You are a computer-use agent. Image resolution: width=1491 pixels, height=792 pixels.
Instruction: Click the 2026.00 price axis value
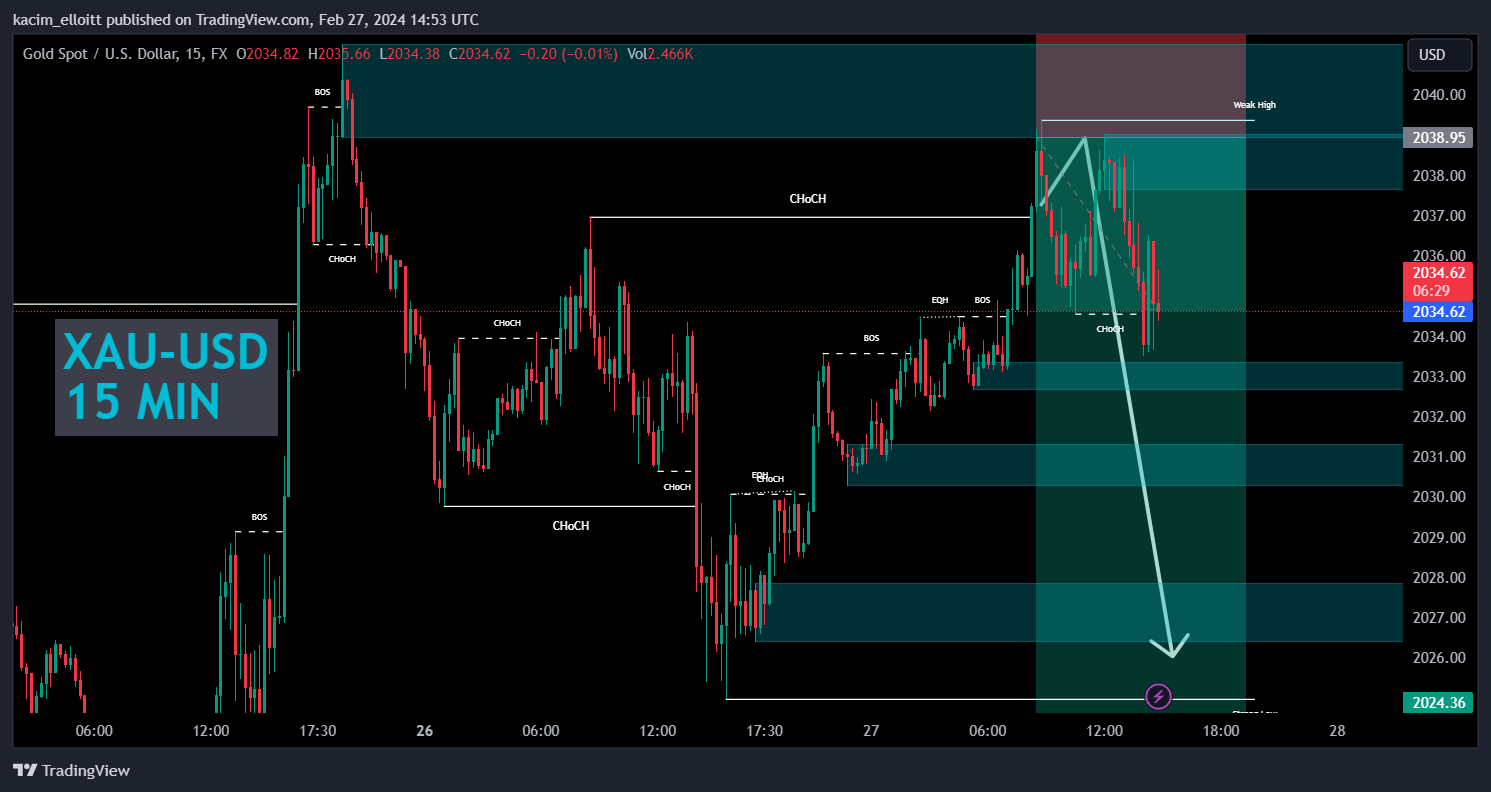[x=1437, y=658]
